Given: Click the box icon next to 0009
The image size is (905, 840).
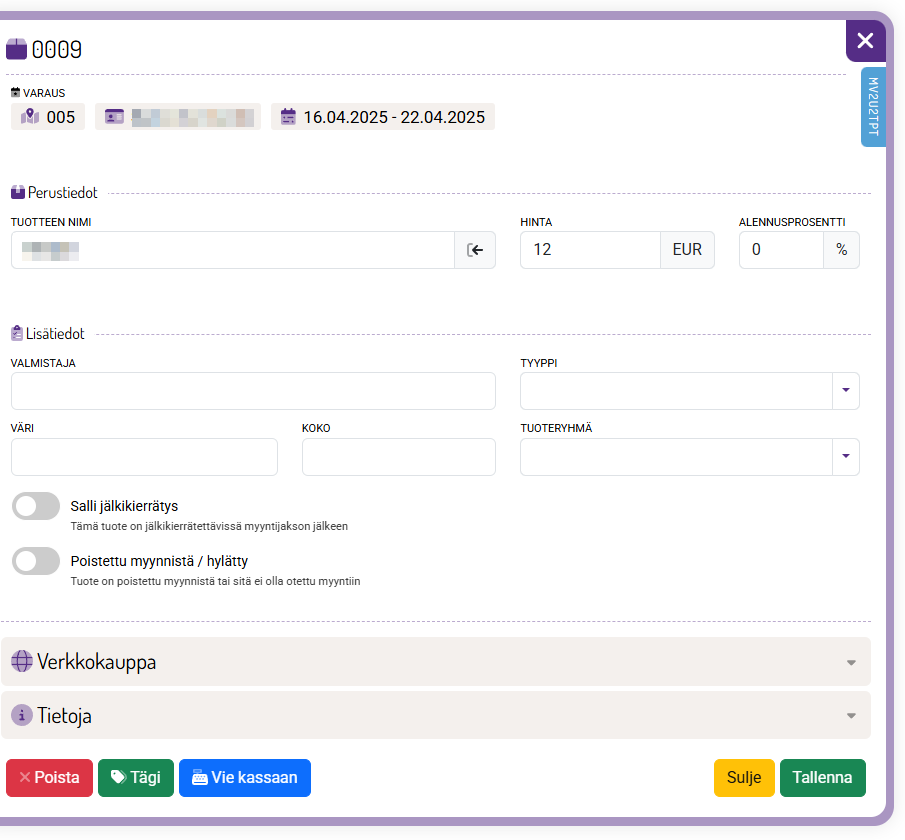Looking at the screenshot, I should point(16,49).
